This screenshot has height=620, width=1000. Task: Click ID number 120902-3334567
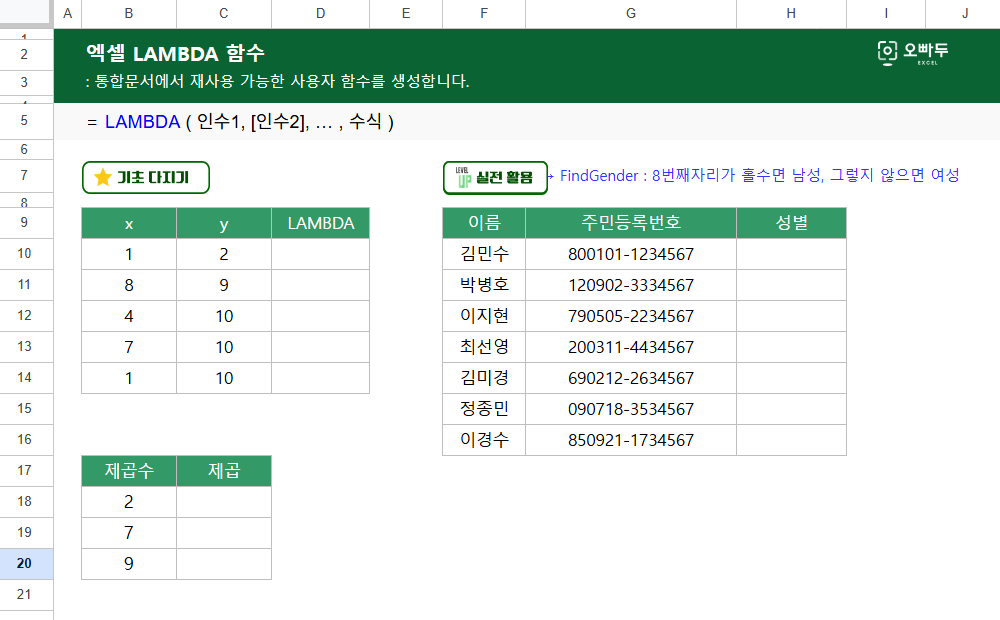point(631,285)
